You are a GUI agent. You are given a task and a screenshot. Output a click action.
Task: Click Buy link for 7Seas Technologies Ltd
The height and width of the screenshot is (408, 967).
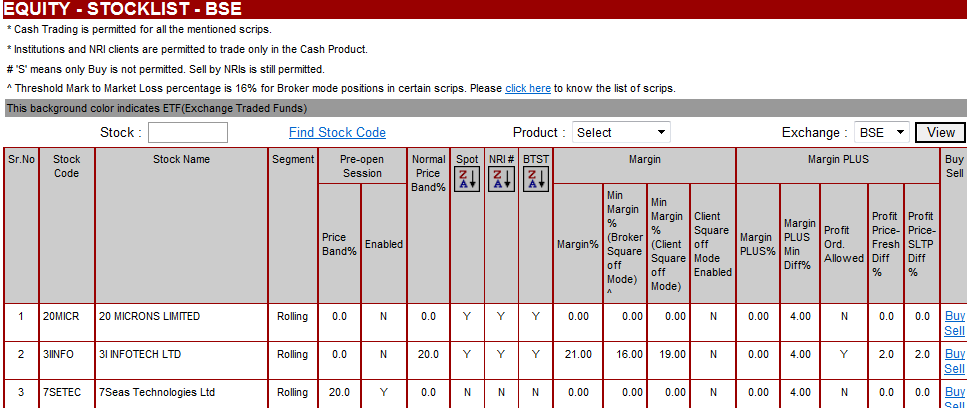(x=954, y=392)
